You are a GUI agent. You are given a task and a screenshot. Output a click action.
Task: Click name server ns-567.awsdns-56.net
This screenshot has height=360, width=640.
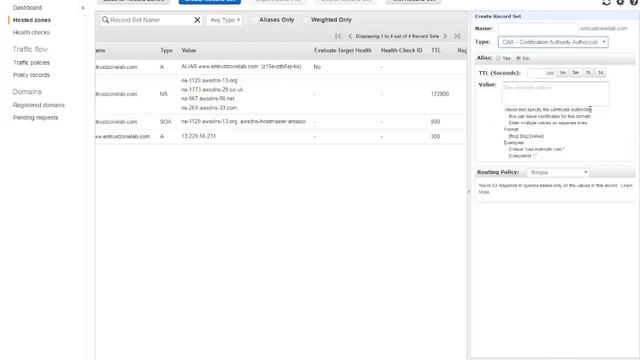[x=208, y=98]
